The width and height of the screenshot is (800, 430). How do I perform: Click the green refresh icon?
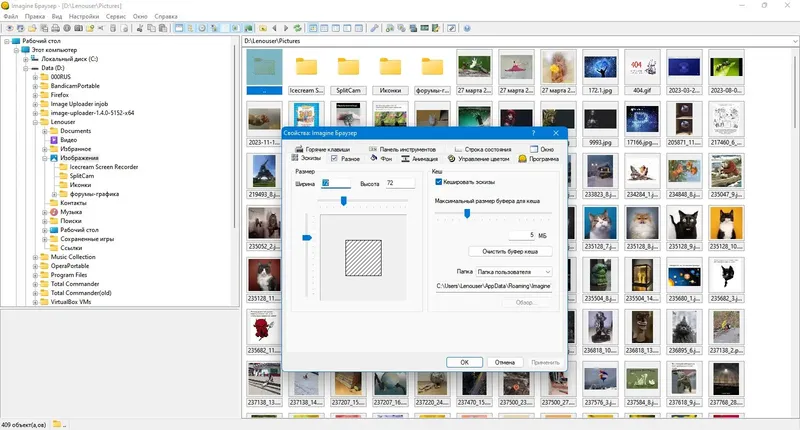(x=297, y=28)
